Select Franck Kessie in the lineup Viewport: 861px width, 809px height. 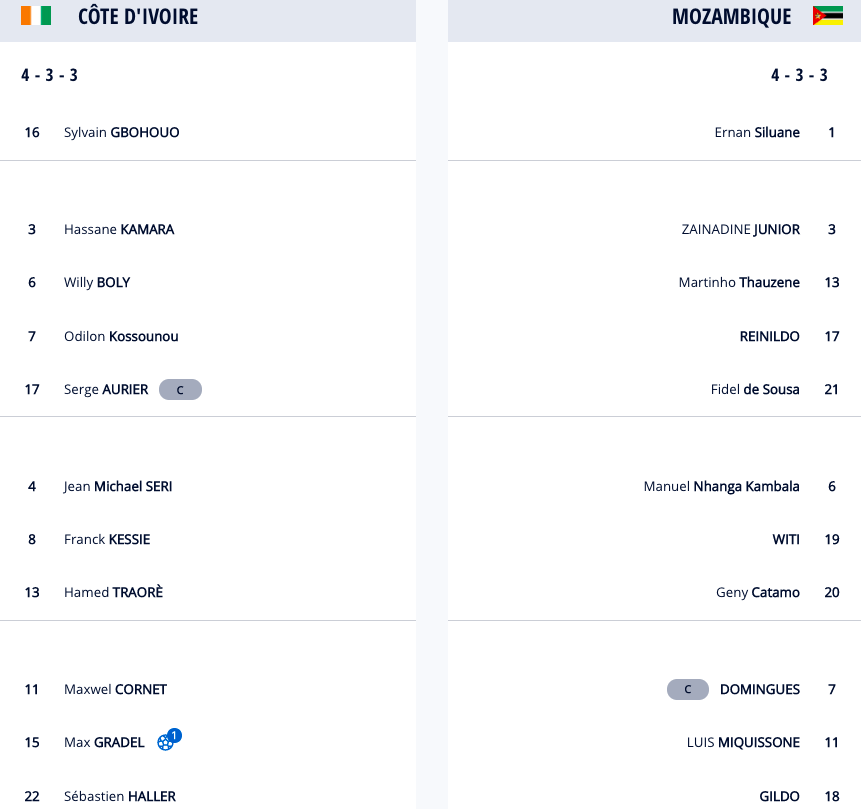click(x=106, y=539)
